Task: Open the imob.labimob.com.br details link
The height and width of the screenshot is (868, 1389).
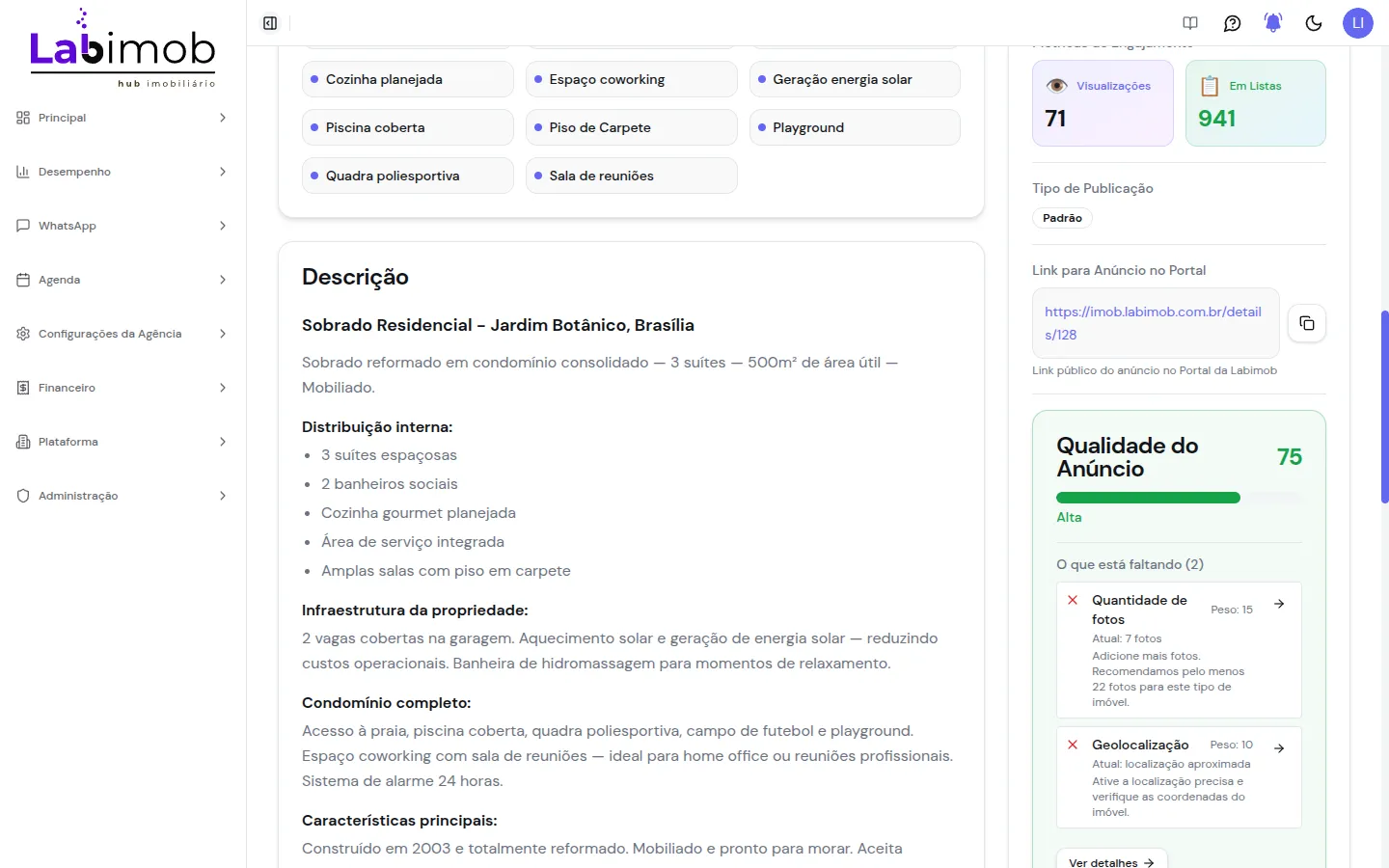Action: coord(1153,323)
